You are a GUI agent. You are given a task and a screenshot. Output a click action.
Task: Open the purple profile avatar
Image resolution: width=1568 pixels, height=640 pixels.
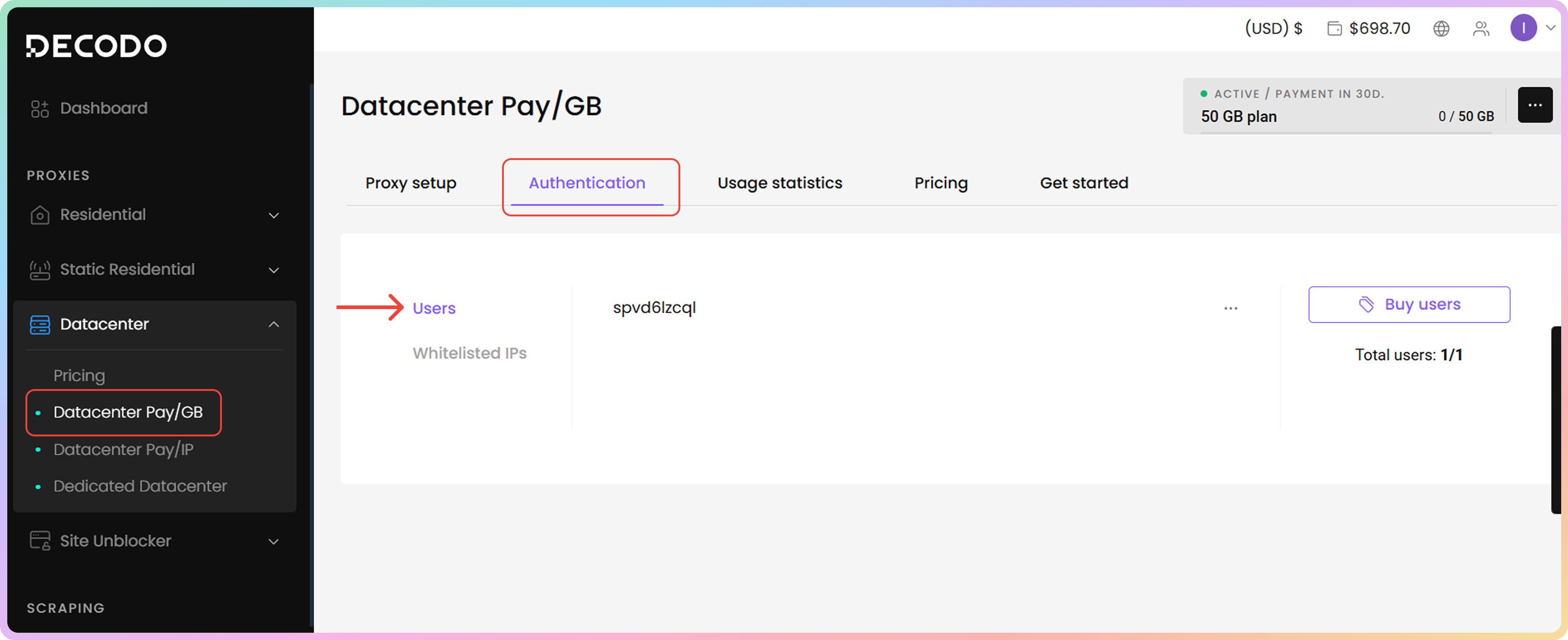[x=1523, y=28]
